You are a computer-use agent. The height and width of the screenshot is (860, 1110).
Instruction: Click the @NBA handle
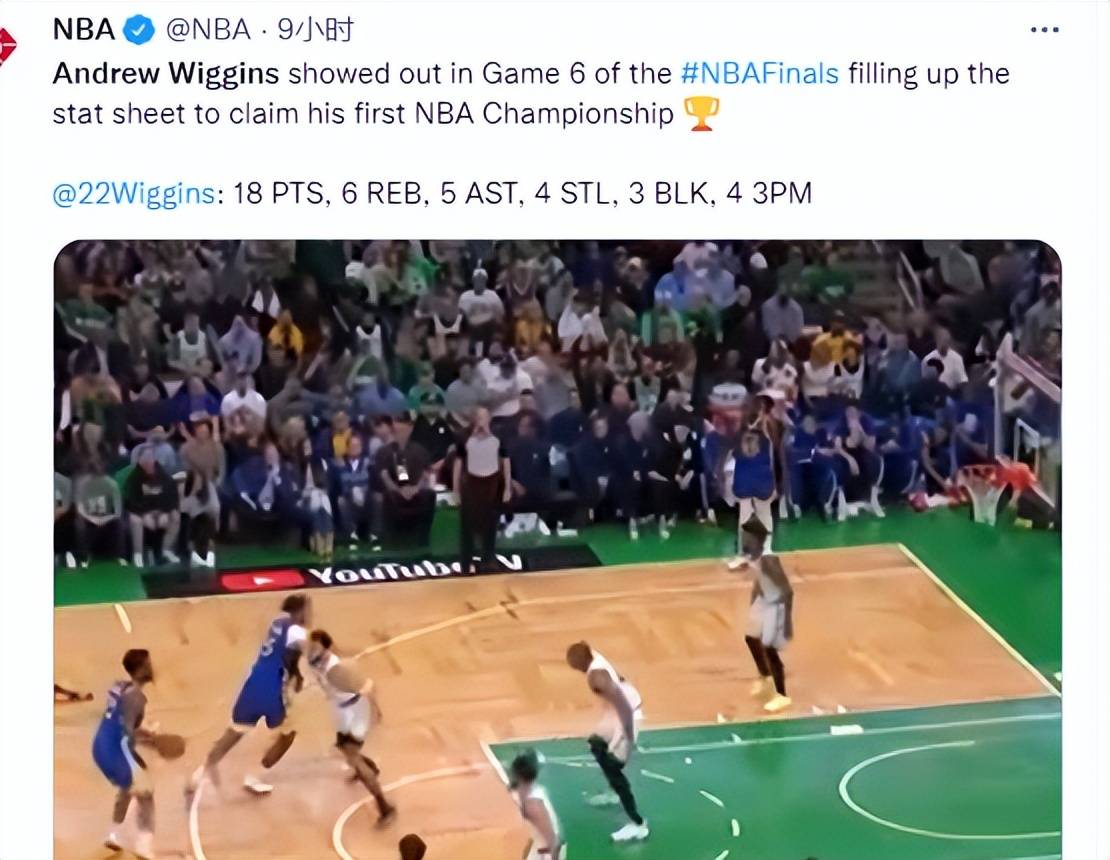pos(208,30)
